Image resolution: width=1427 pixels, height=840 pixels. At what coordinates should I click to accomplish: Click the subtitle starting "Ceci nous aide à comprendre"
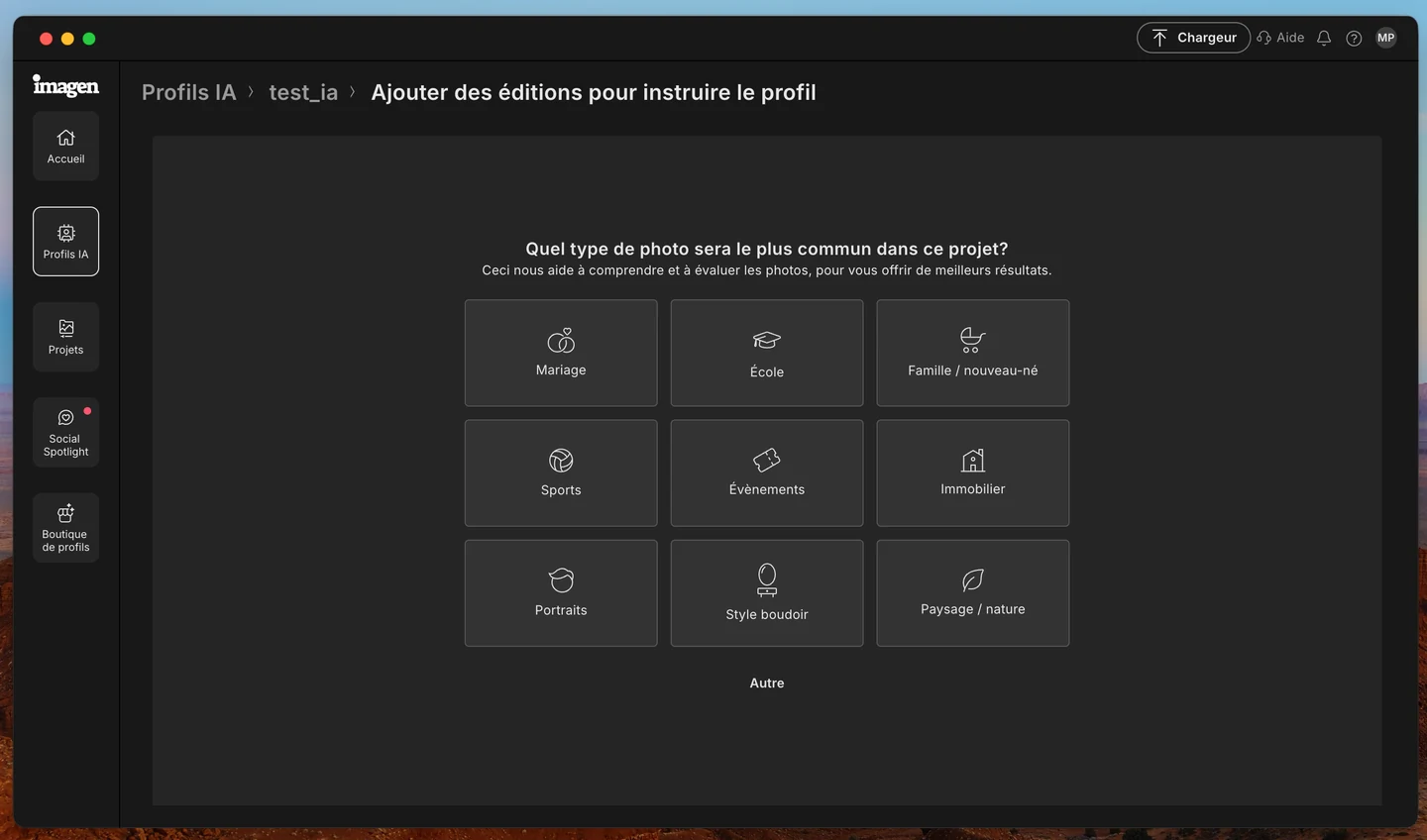pos(767,270)
